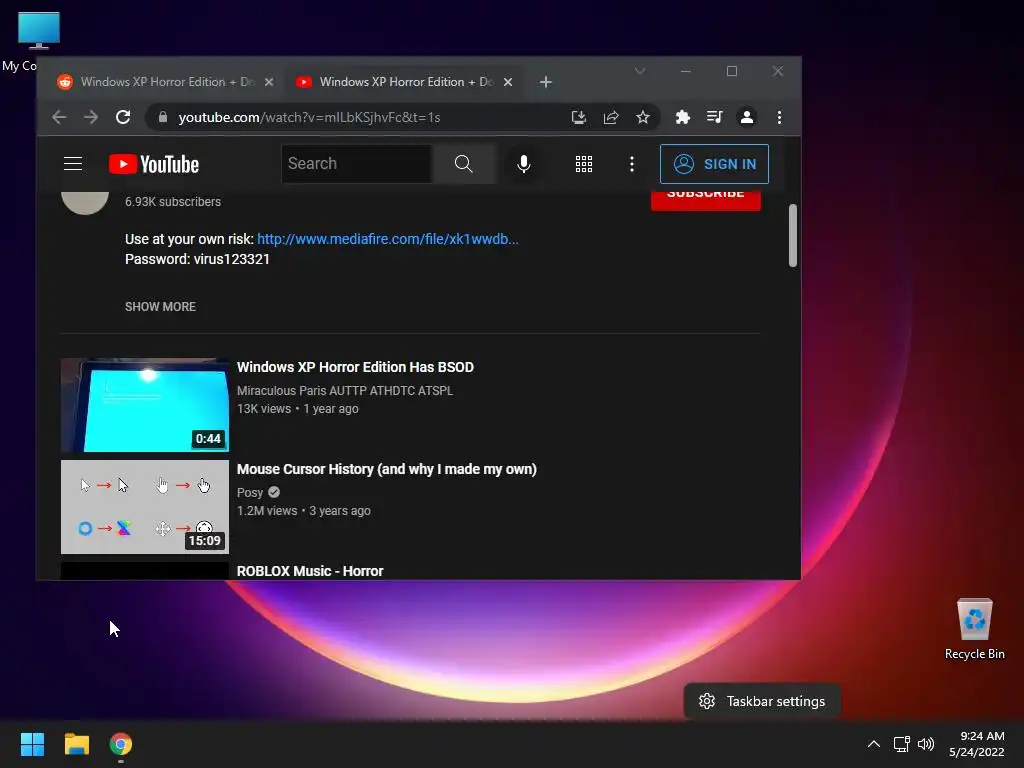The image size is (1024, 768).
Task: Open the Windows Start button
Action: coord(32,744)
